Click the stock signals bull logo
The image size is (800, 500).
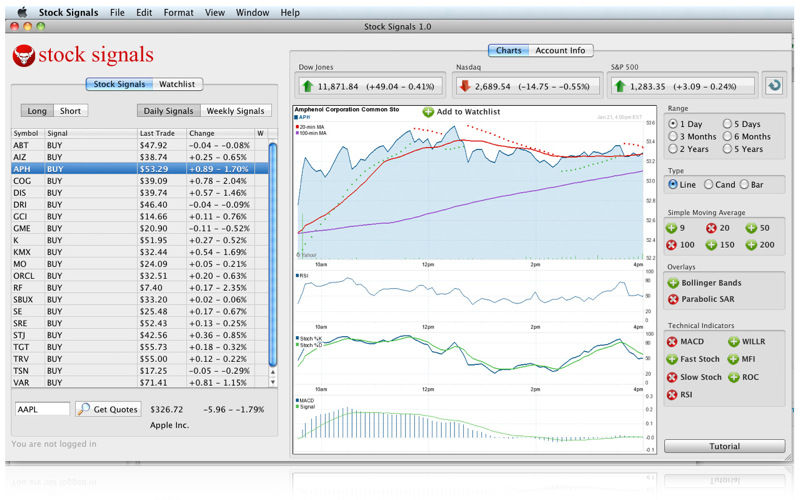tap(23, 55)
